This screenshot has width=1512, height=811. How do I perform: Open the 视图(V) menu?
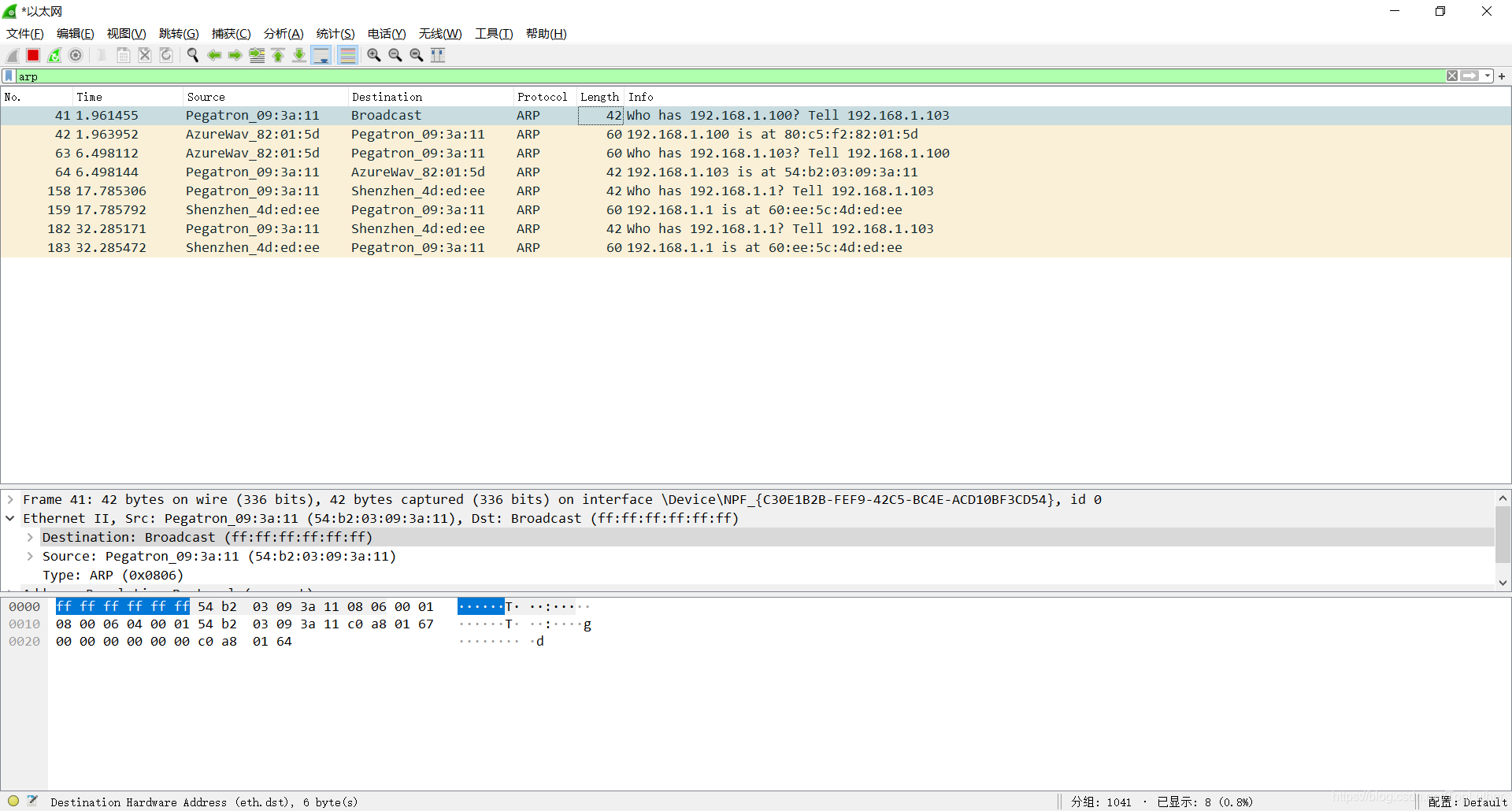click(127, 34)
